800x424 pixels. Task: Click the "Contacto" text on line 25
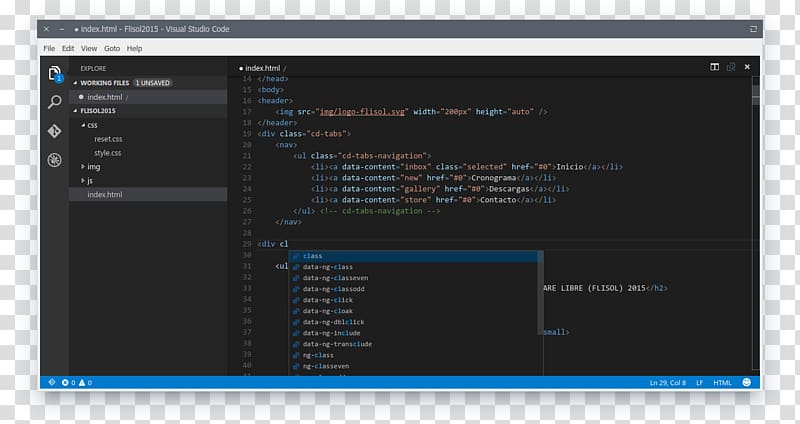498,200
